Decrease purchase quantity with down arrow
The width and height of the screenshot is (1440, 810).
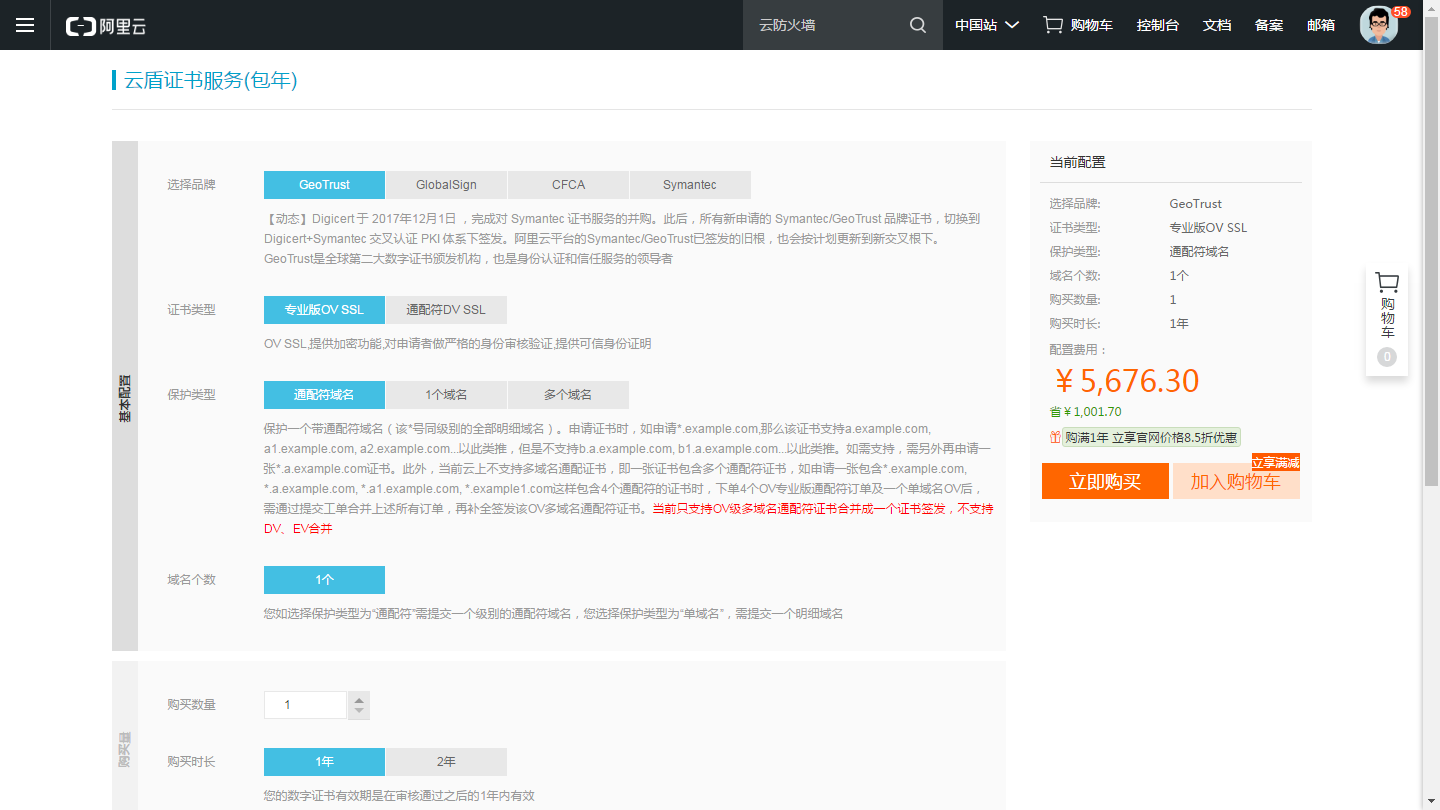point(359,712)
